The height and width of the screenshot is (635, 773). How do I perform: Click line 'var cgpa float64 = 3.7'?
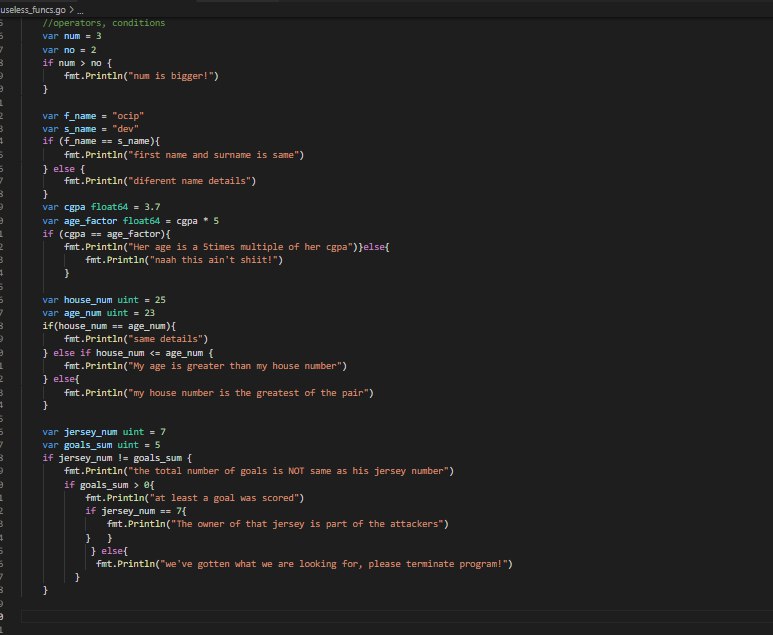(x=101, y=207)
